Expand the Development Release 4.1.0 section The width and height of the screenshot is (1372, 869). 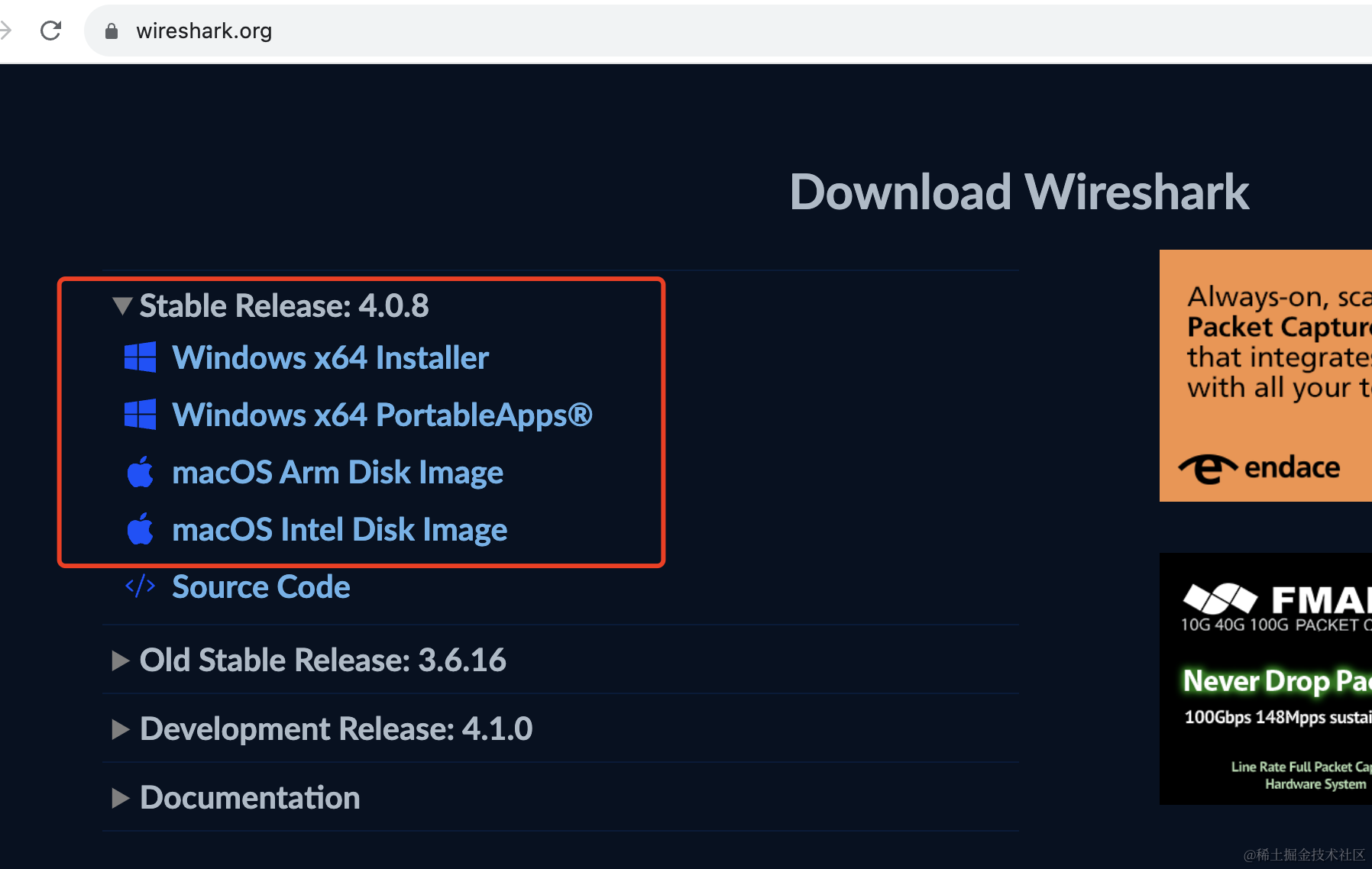coord(322,728)
